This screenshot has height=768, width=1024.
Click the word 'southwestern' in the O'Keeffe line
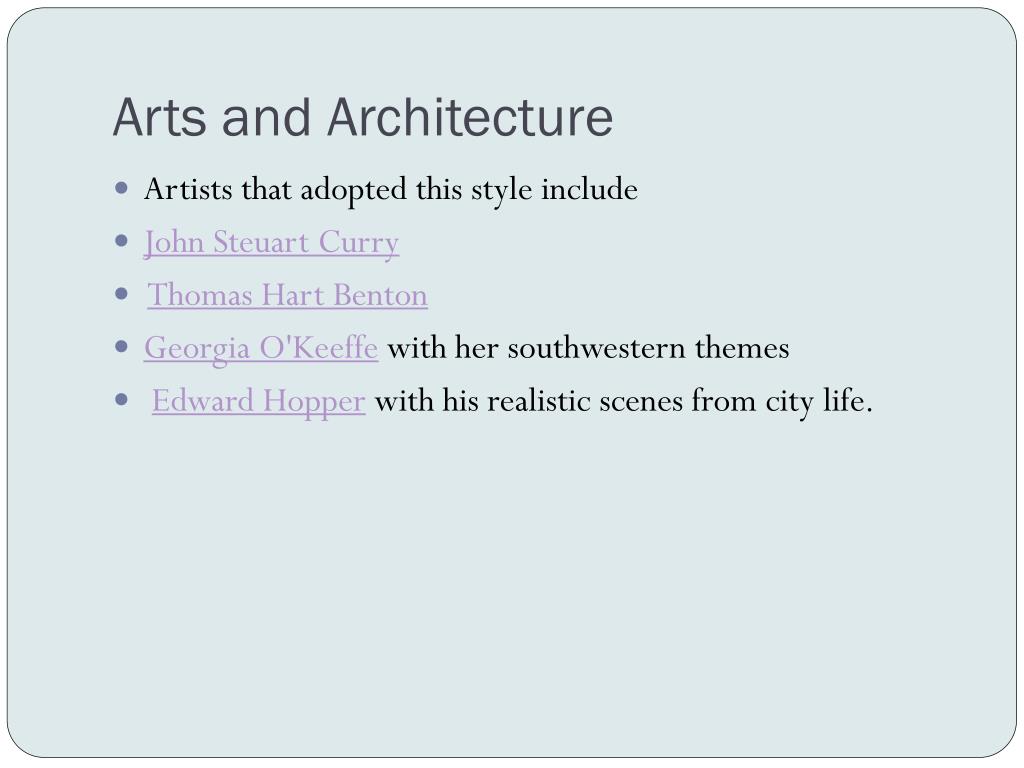tap(596, 347)
